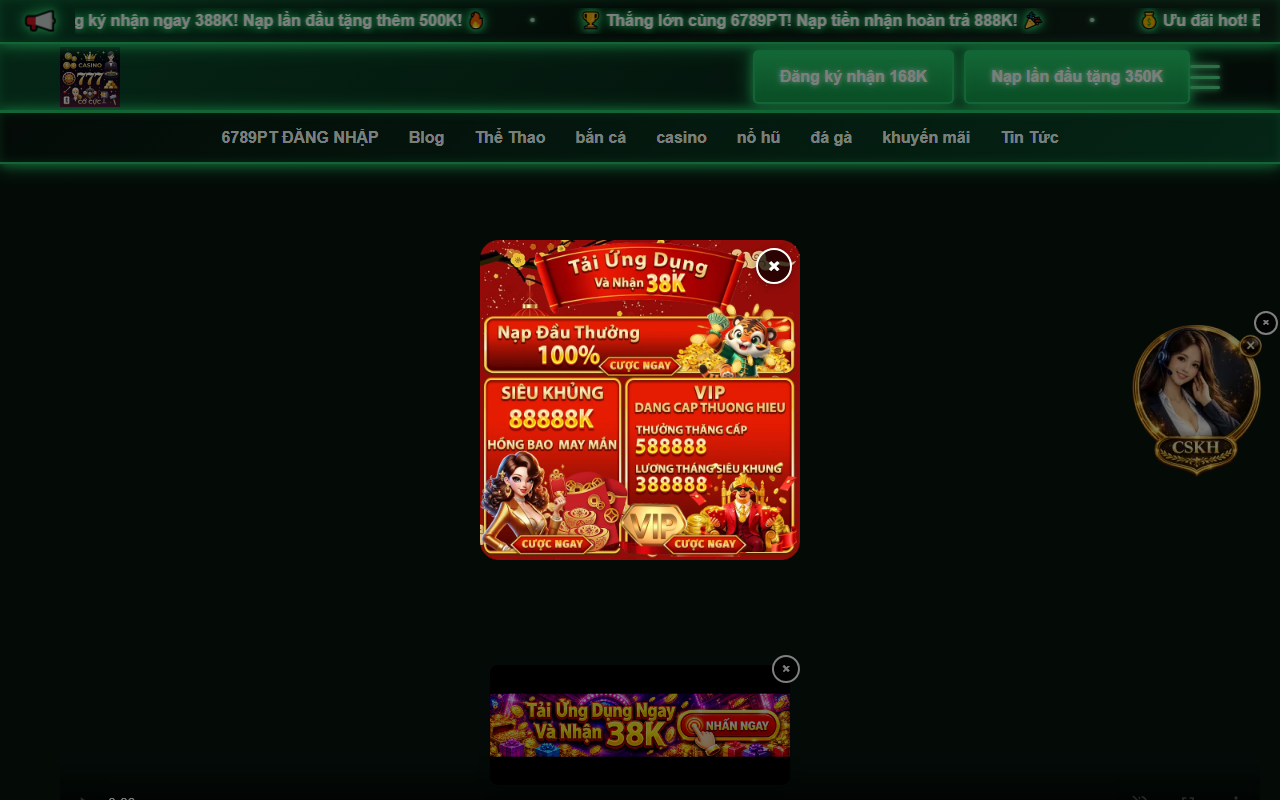Click Nạp lần đầu tặng 350K button

tap(1077, 77)
